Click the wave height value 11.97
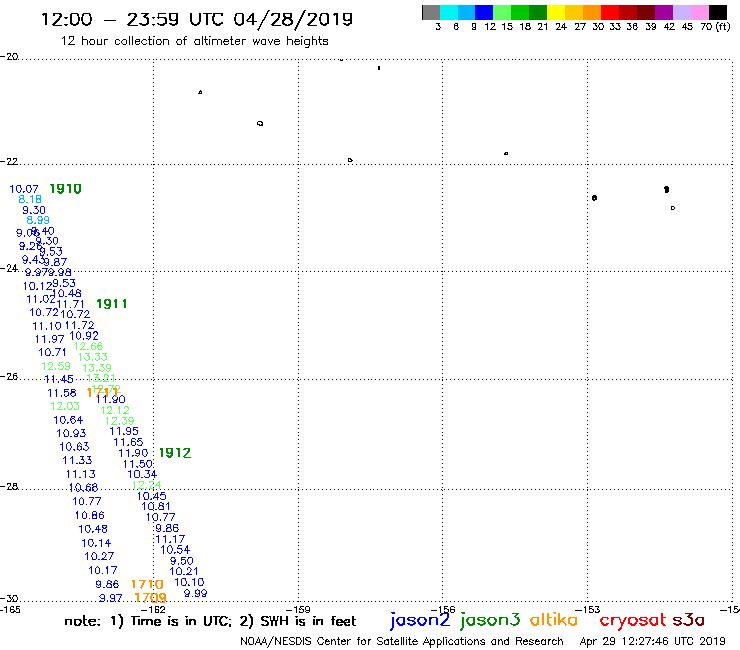Screen dimensions: 740x650 point(50,339)
